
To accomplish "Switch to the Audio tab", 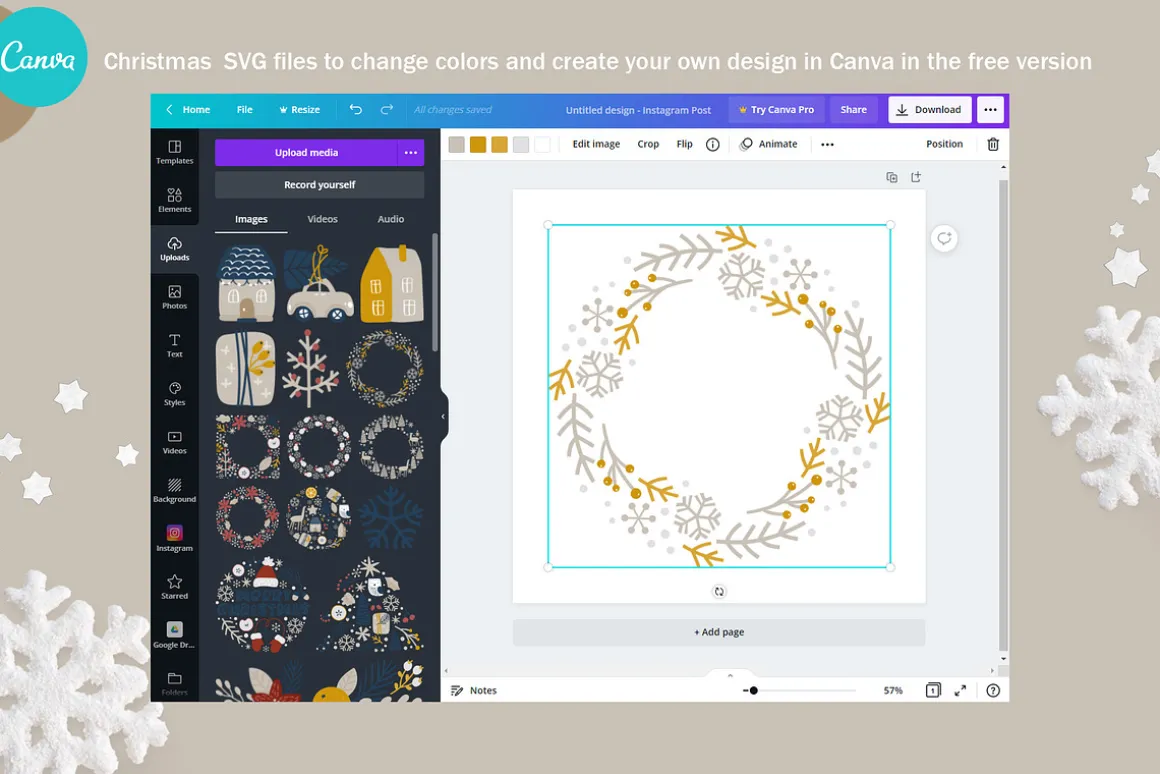I will tap(391, 219).
